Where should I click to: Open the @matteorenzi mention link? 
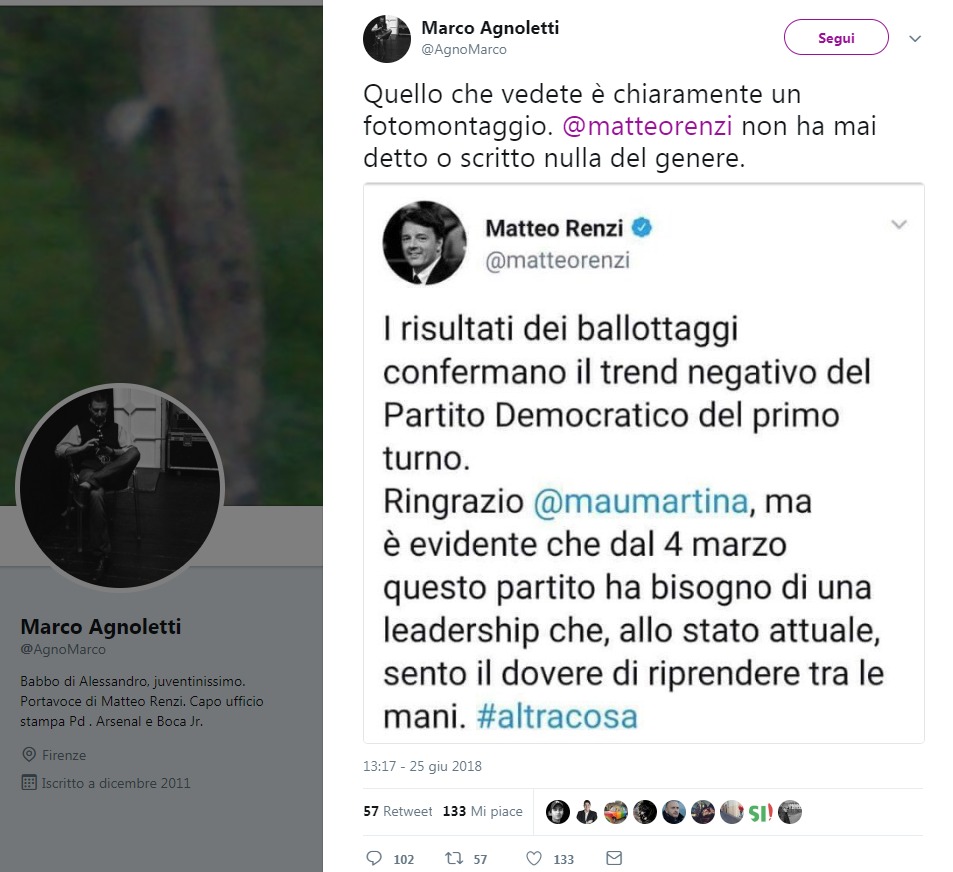click(x=647, y=126)
